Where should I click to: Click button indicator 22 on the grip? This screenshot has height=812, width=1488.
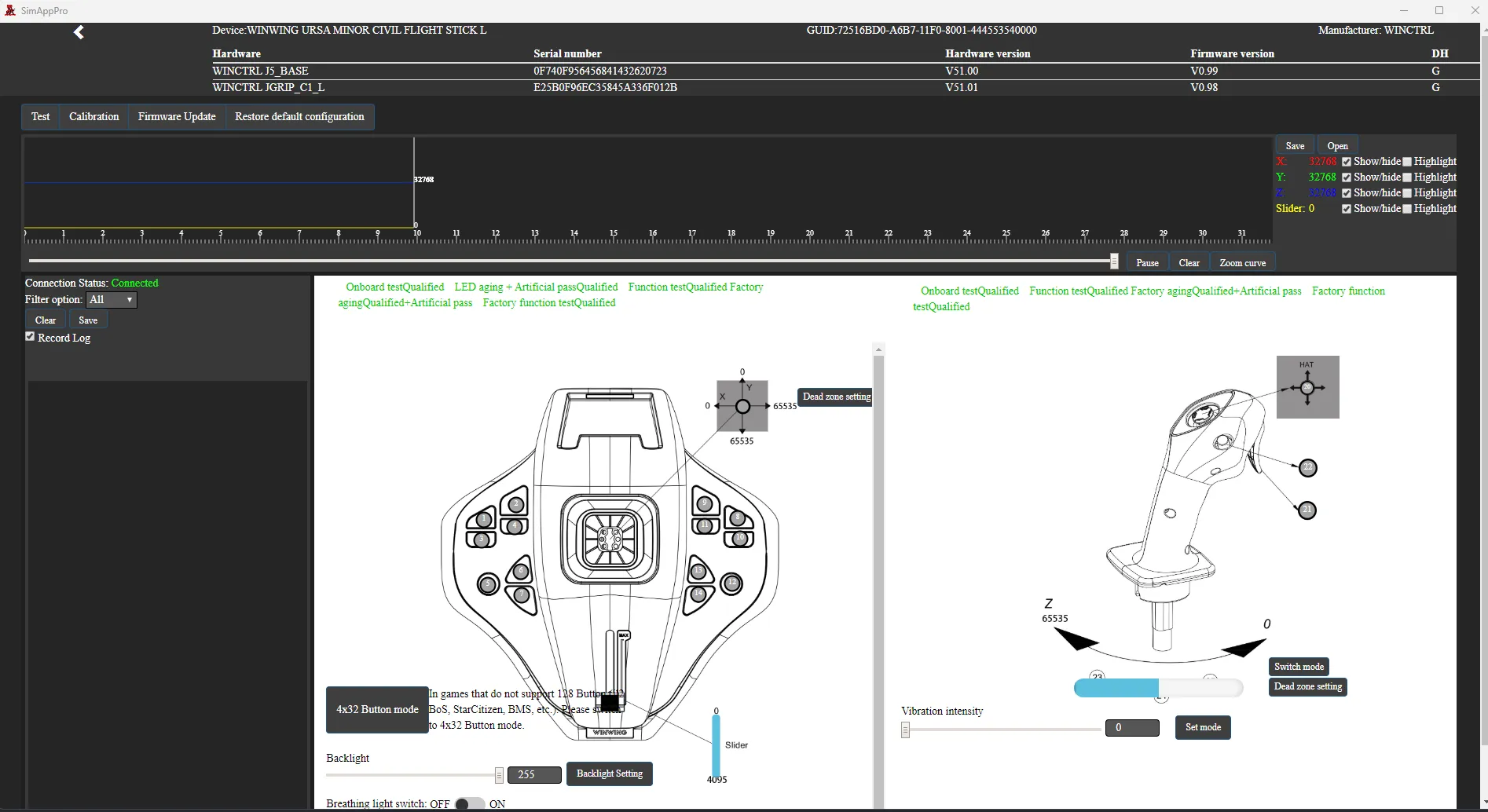click(1308, 468)
